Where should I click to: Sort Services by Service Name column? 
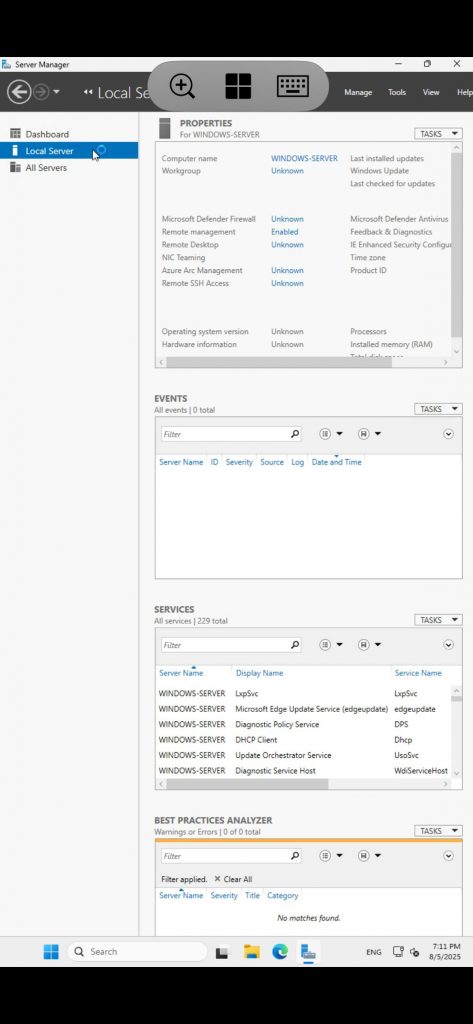(418, 673)
